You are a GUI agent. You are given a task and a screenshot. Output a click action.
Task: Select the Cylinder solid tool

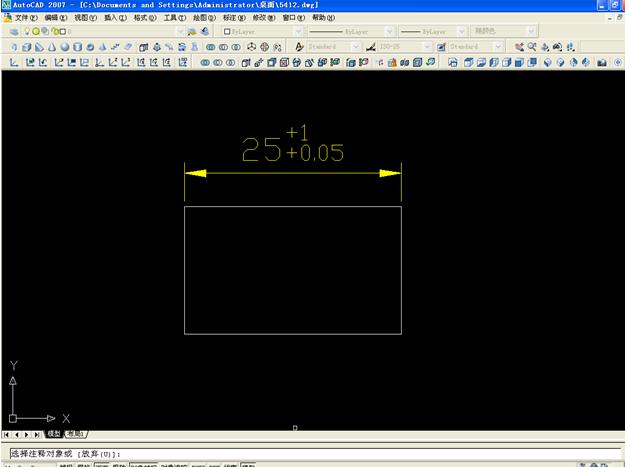point(77,47)
